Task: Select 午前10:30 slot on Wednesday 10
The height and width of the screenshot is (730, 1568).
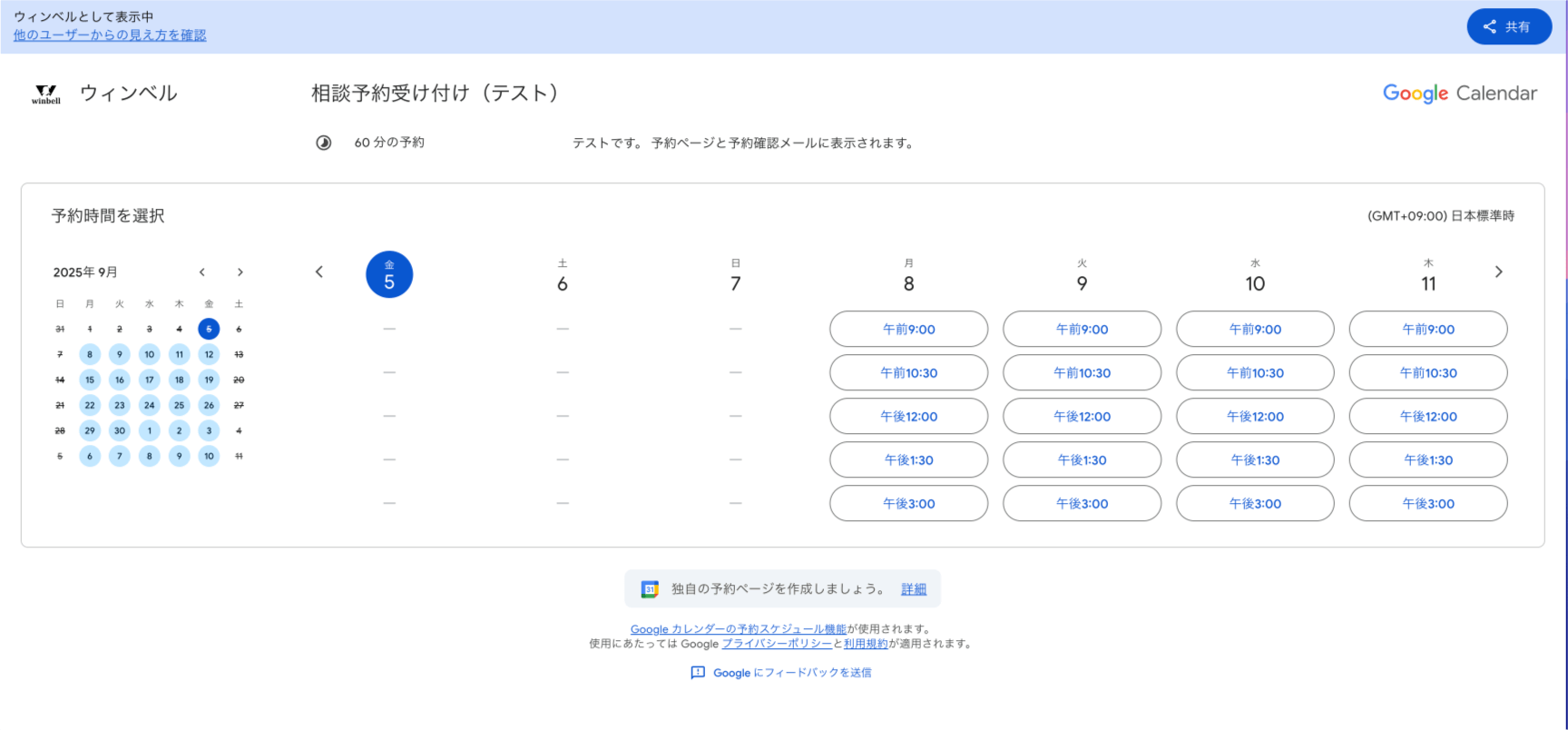Action: coord(1255,372)
